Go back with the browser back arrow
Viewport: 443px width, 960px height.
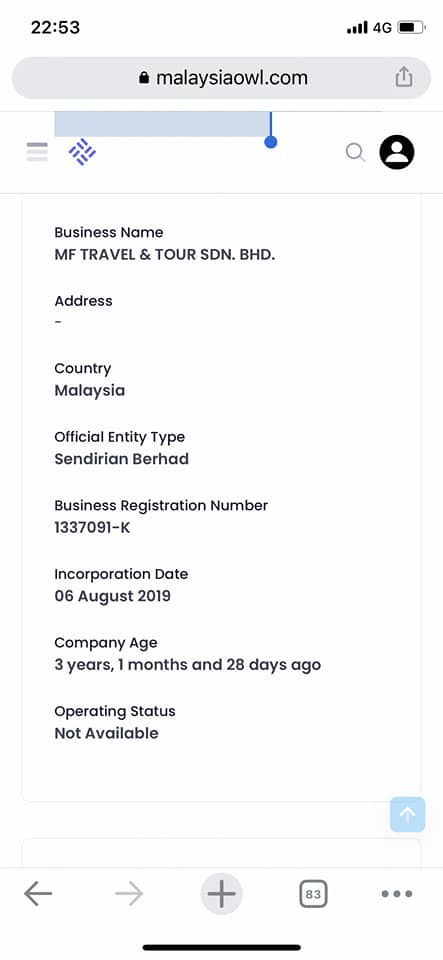(38, 894)
